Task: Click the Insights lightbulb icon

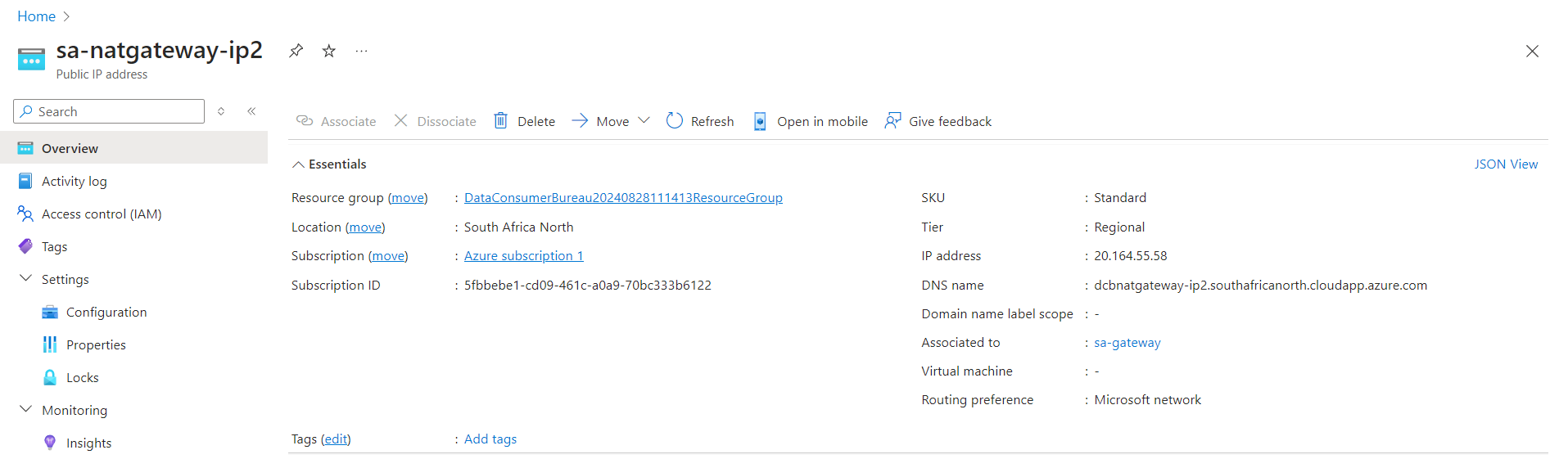Action: 50,443
